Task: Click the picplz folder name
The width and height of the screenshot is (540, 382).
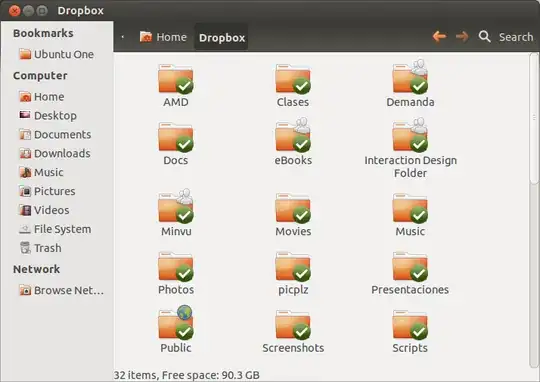Action: (x=293, y=290)
